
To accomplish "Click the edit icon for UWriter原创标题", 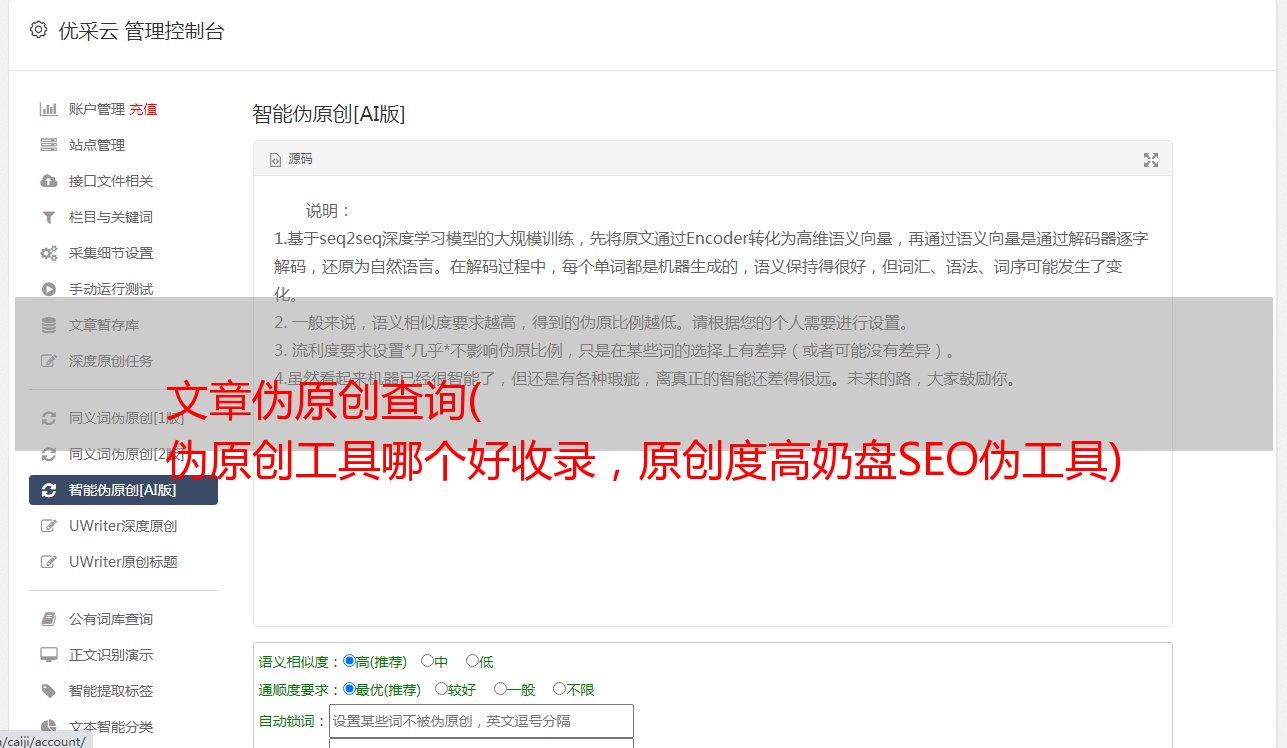I will coord(48,562).
